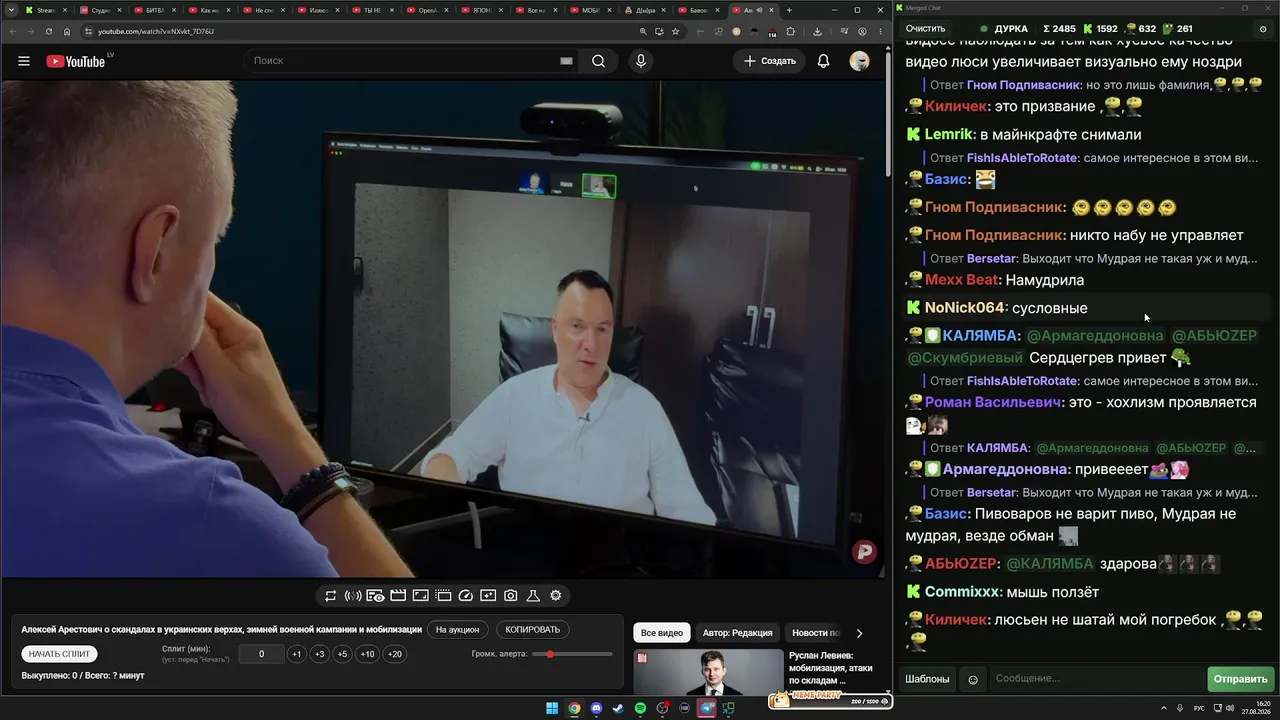Viewport: 1280px width, 720px height.
Task: Click the На аукцион button
Action: tap(458, 630)
